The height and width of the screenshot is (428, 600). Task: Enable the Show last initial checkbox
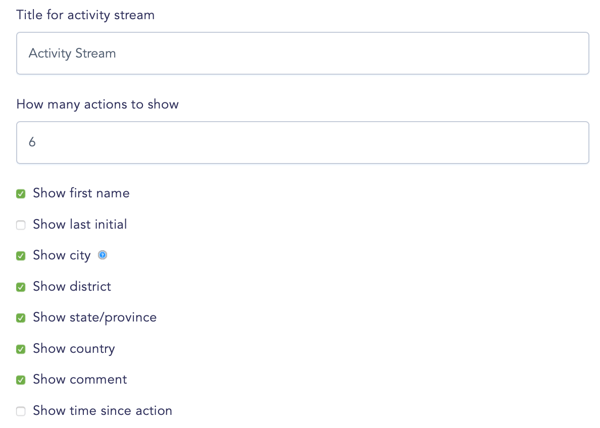(21, 225)
